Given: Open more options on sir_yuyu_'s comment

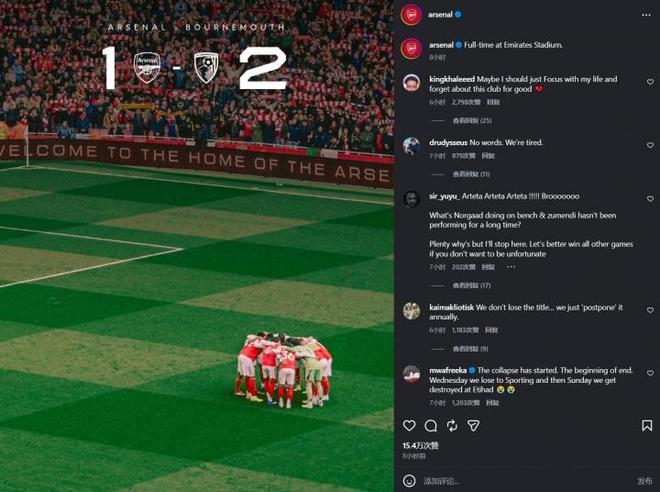Looking at the screenshot, I should click(511, 267).
